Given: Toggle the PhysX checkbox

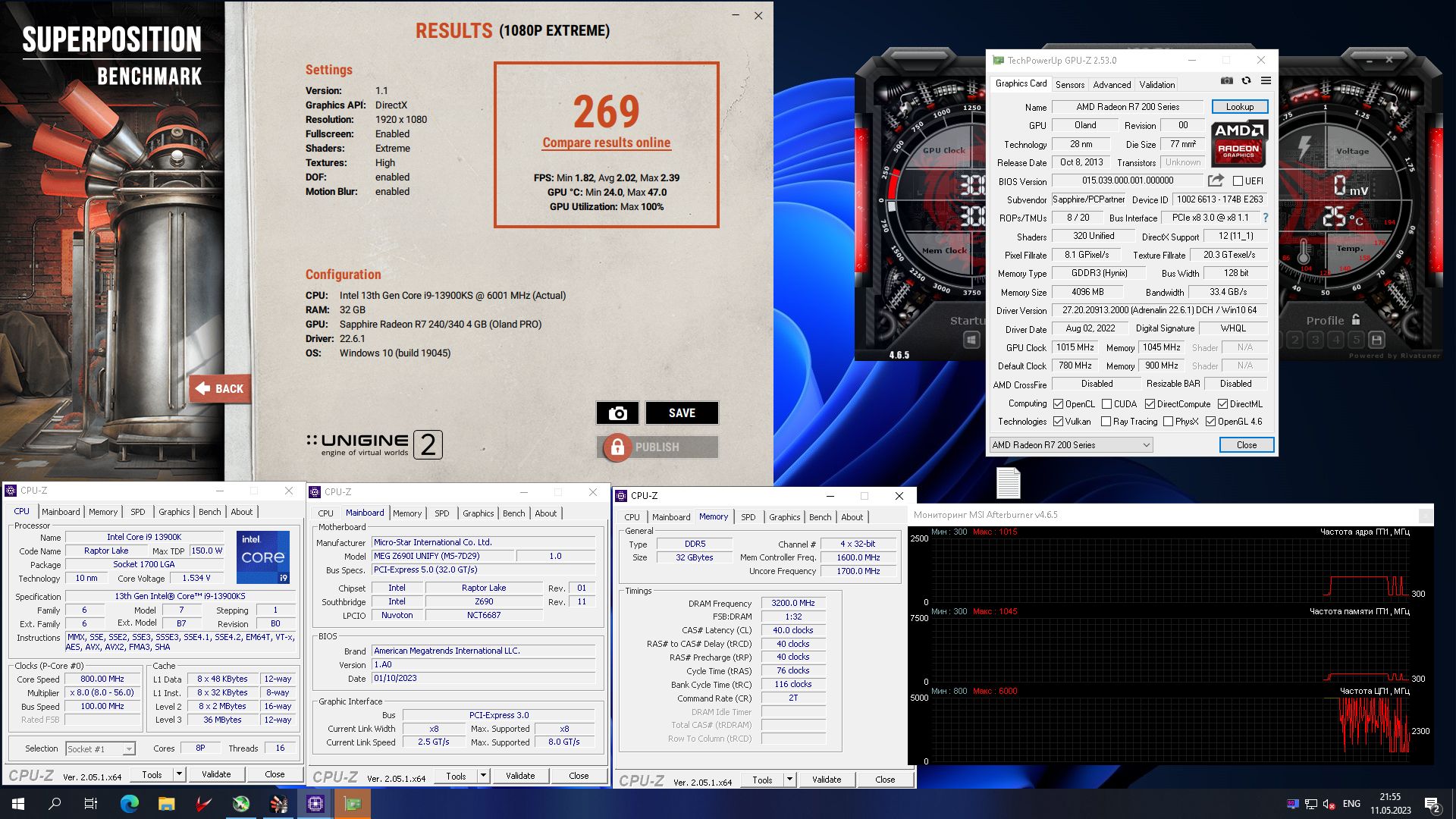Looking at the screenshot, I should 1168,422.
